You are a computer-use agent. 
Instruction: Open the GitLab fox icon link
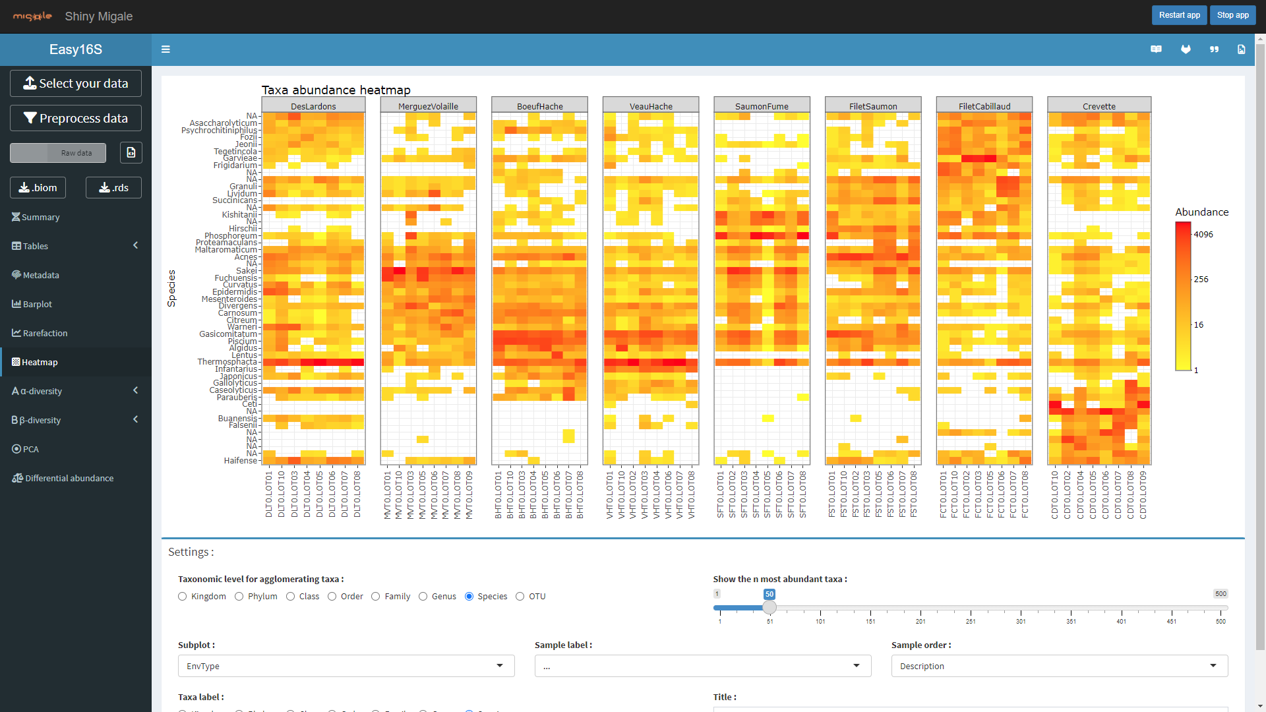[1185, 49]
